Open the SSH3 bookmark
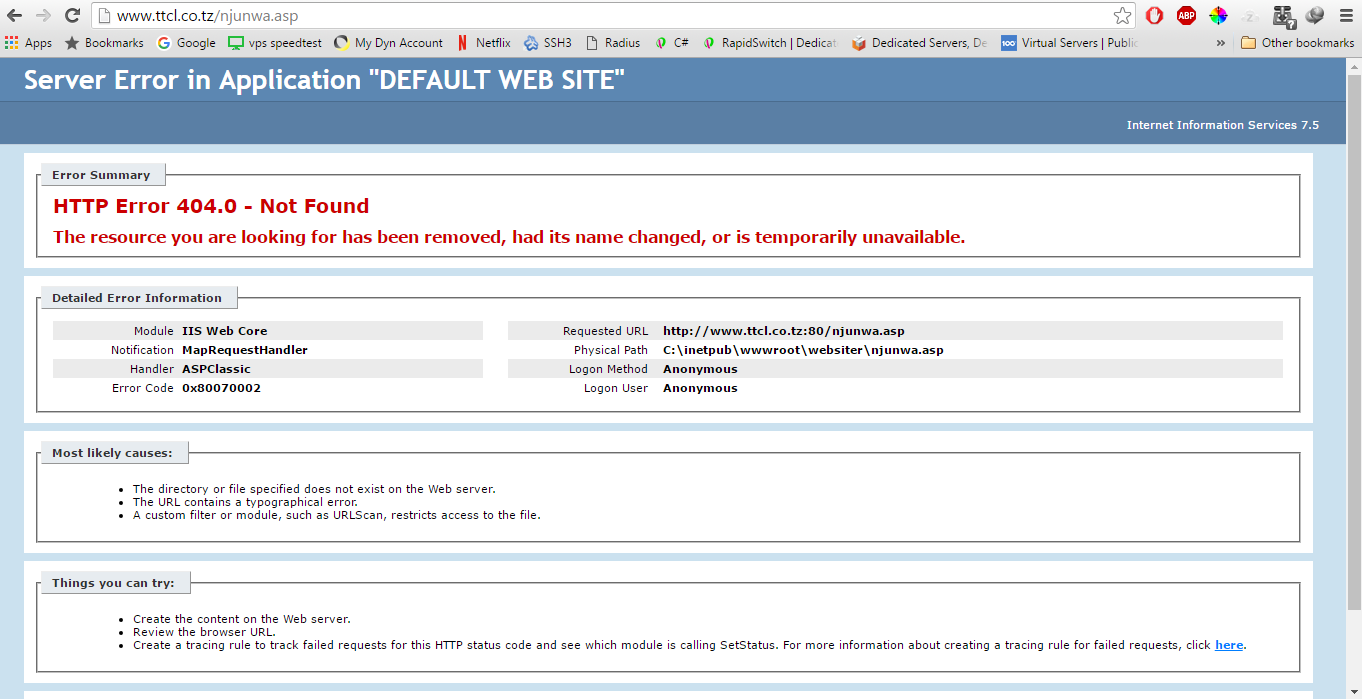Screen dimensions: 1362x699 (548, 43)
